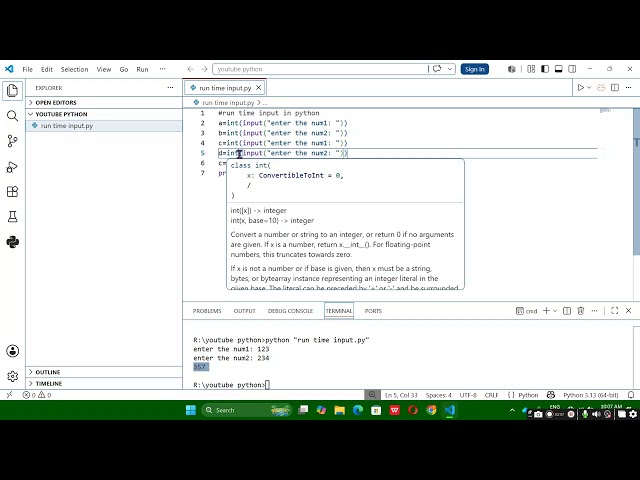This screenshot has width=640, height=480.
Task: Switch to the Output panel tab
Action: 244,311
